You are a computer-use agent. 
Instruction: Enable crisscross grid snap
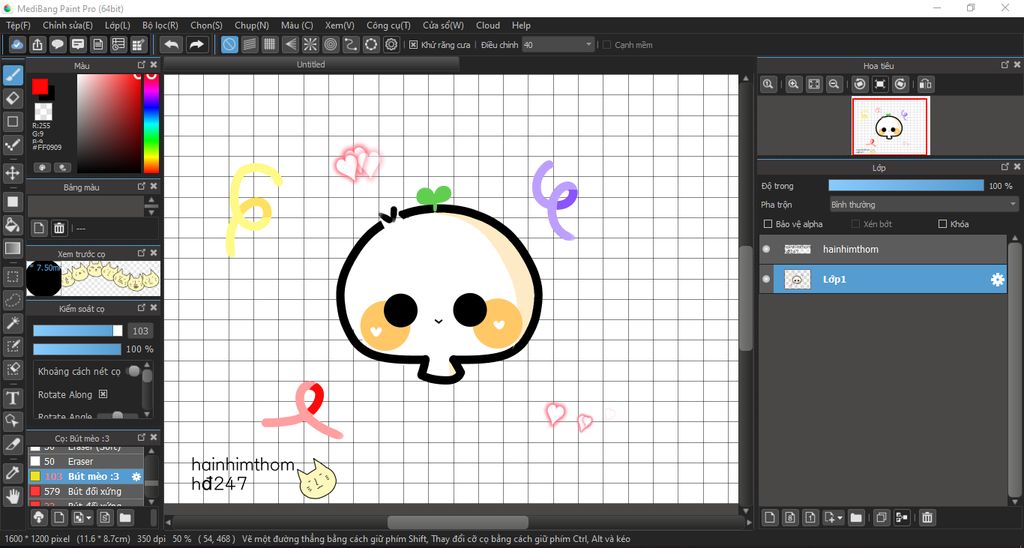pos(270,44)
